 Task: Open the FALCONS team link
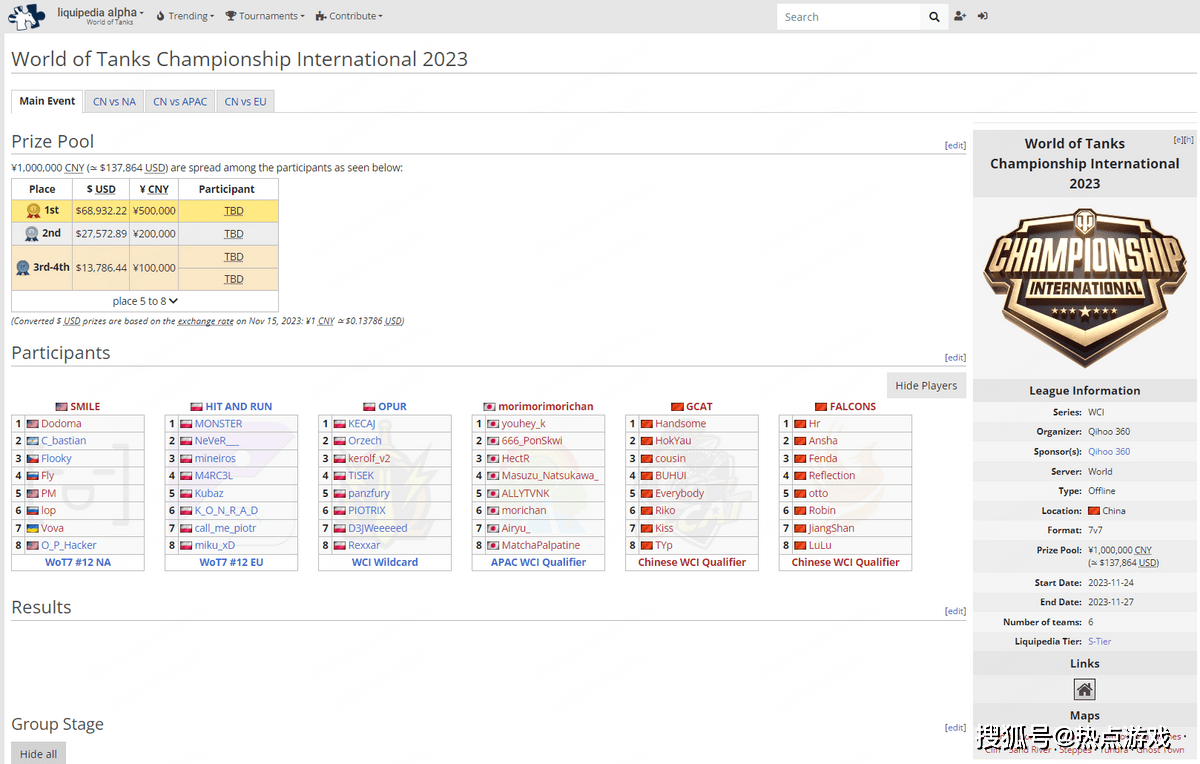(x=853, y=407)
